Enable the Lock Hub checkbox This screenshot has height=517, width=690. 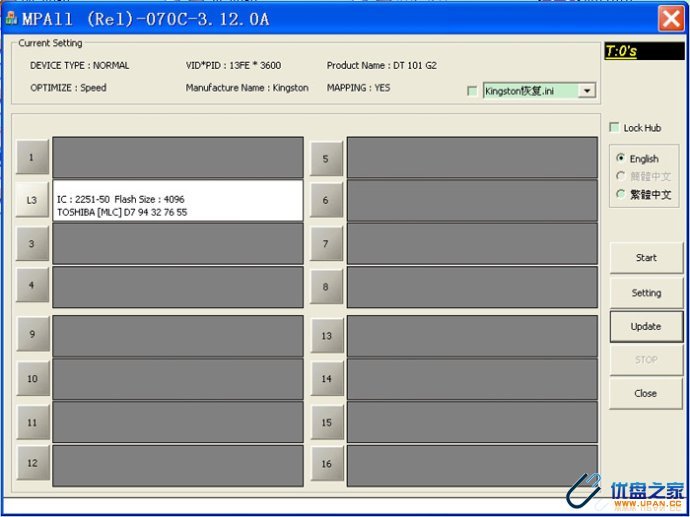614,128
